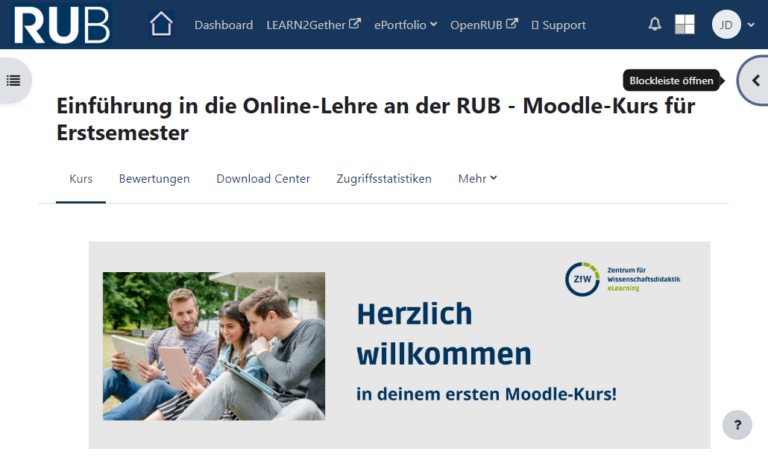Open OpenRUB external link

point(484,25)
